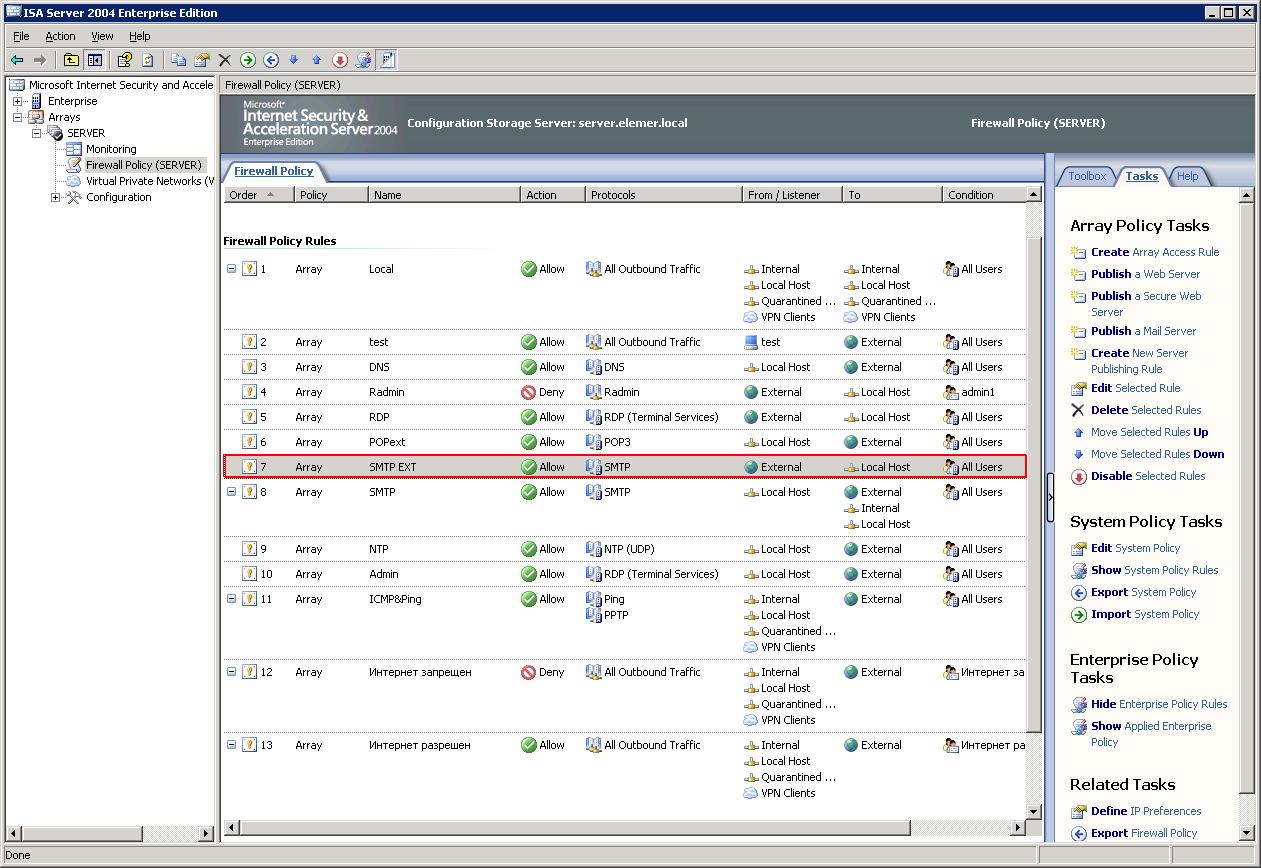
Task: Click the Export Firewall Policy link
Action: pyautogui.click(x=1144, y=833)
